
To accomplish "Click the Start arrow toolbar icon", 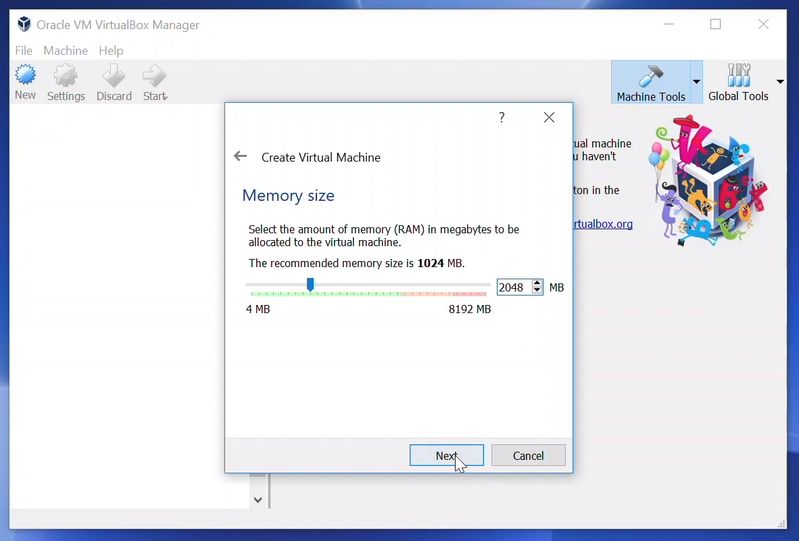I will [154, 83].
